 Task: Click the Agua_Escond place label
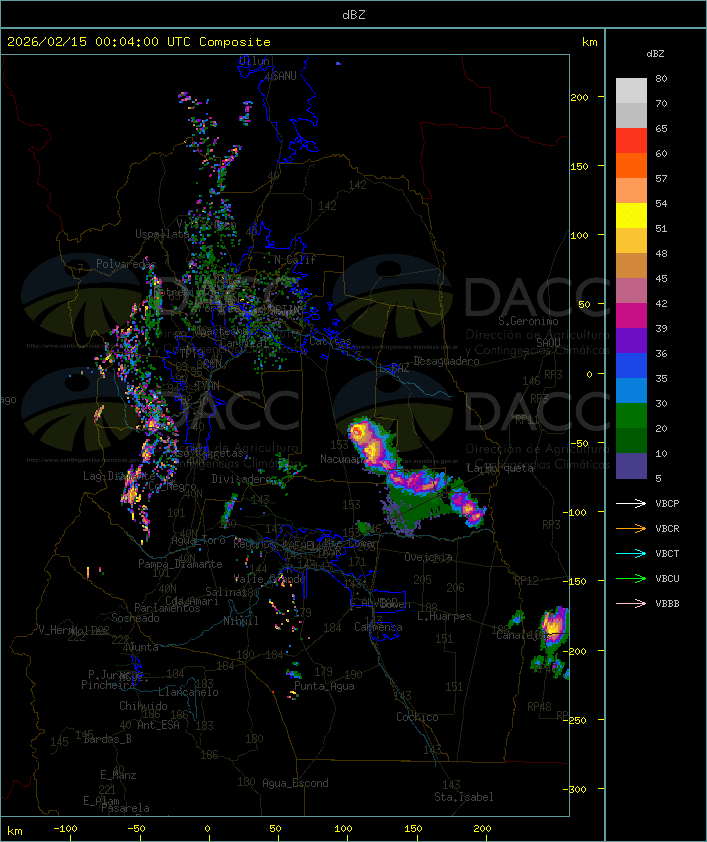click(295, 783)
